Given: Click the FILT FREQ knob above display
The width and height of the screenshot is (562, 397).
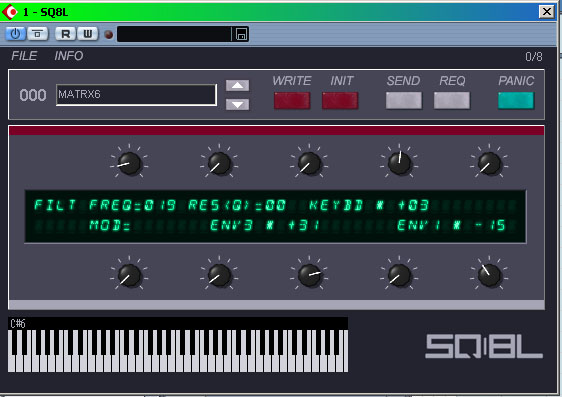Looking at the screenshot, I should point(129,163).
